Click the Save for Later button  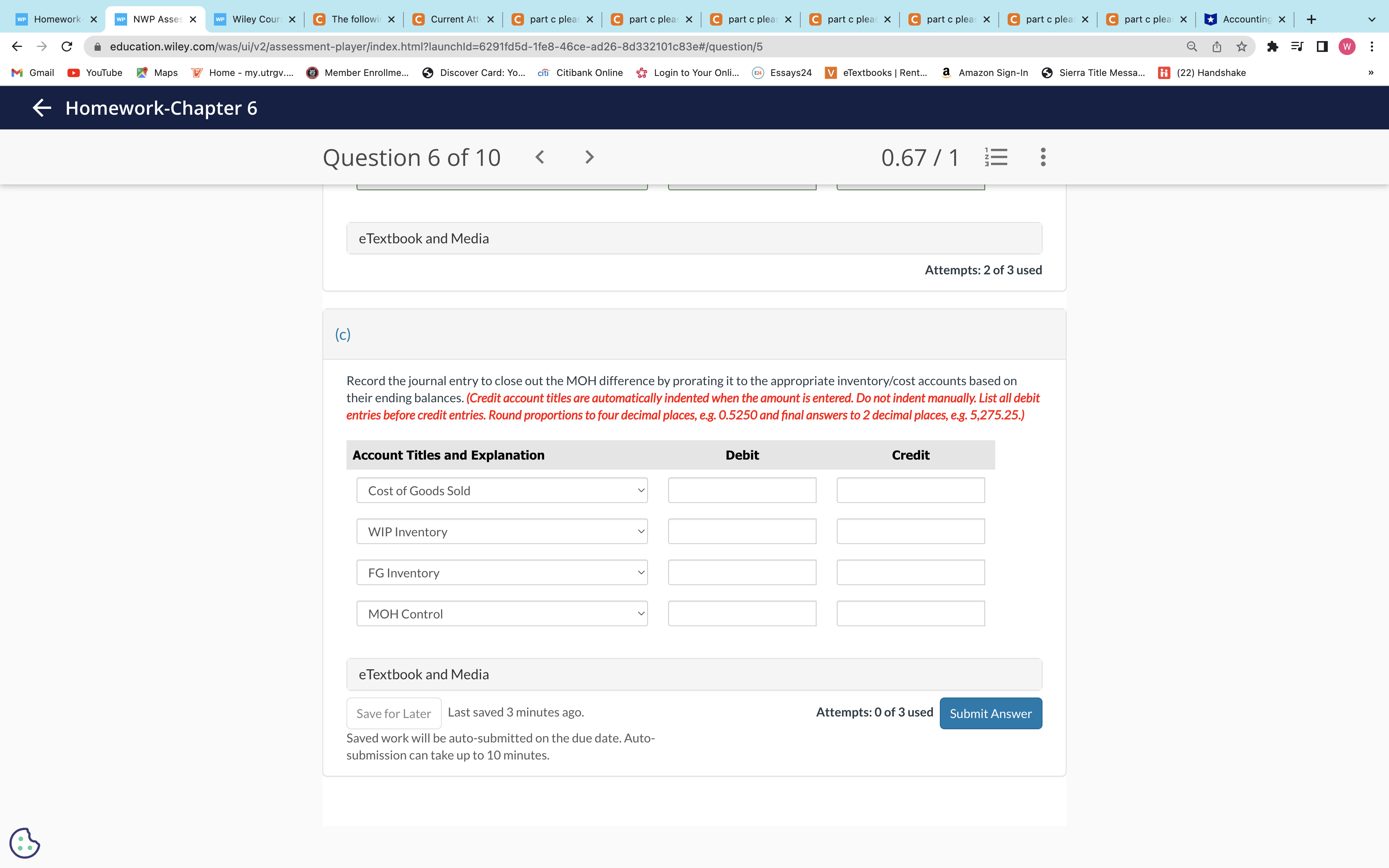click(x=394, y=713)
